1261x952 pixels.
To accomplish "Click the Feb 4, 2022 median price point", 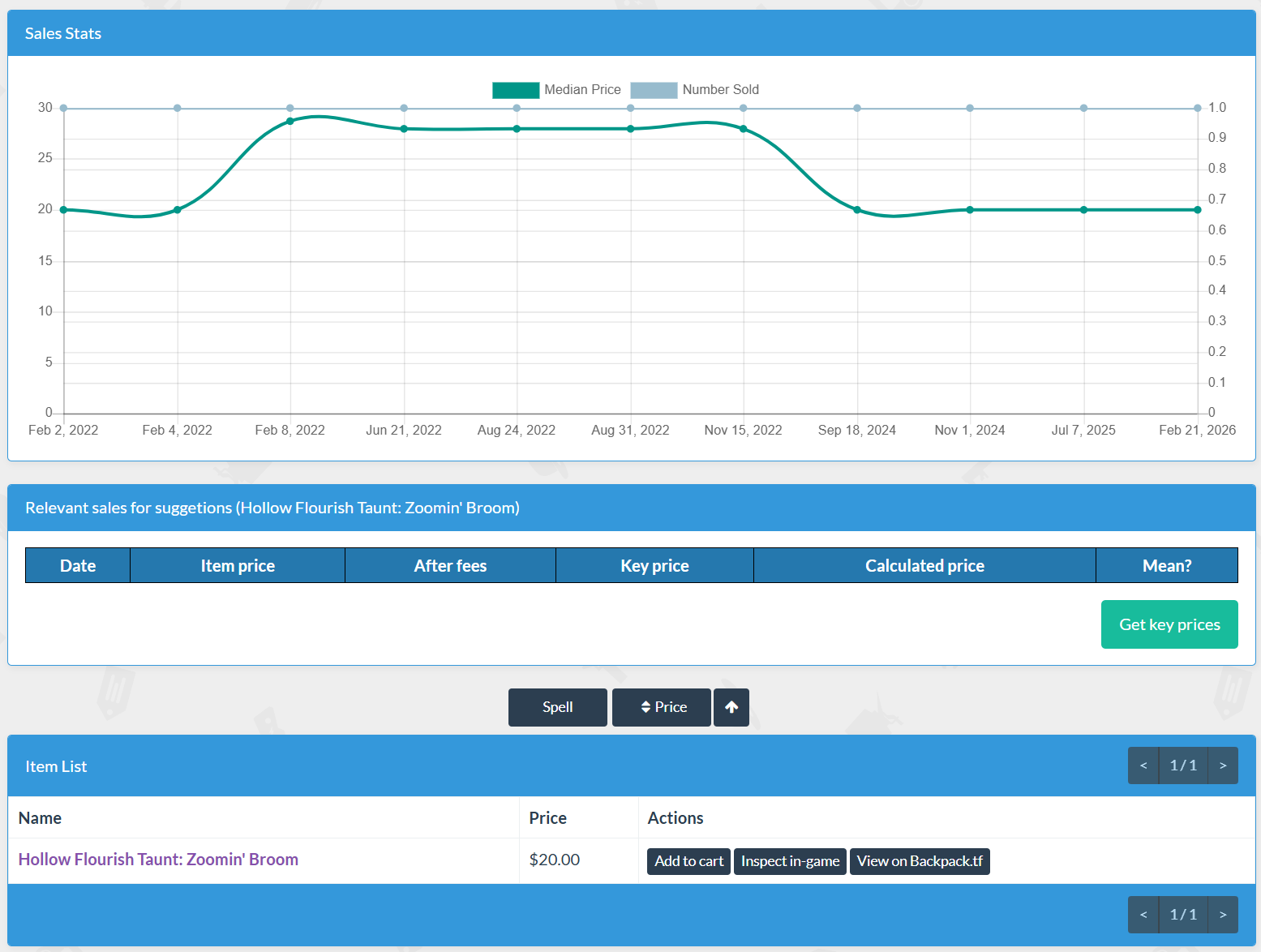I will (178, 210).
